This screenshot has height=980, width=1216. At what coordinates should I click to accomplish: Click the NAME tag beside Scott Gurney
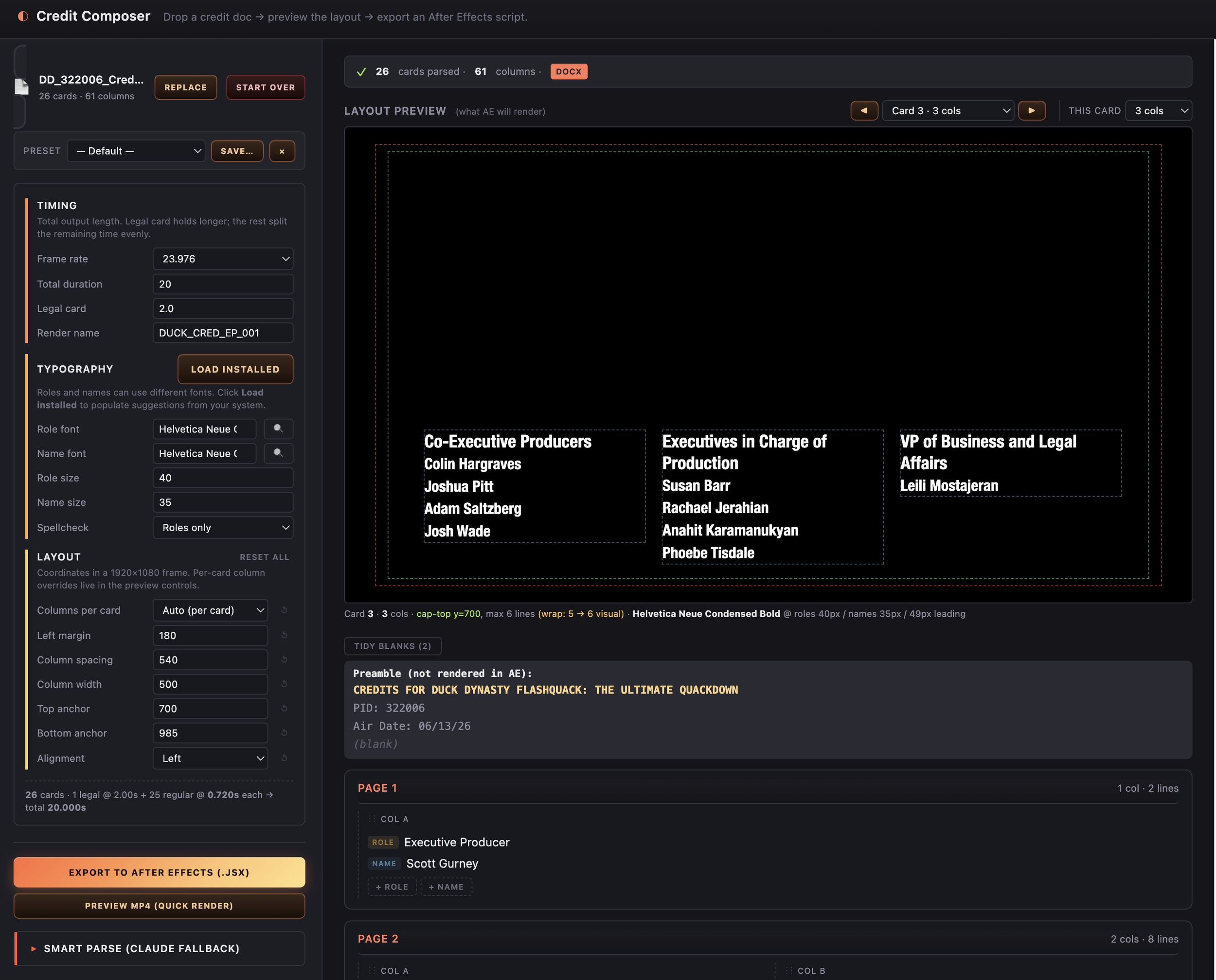(384, 864)
